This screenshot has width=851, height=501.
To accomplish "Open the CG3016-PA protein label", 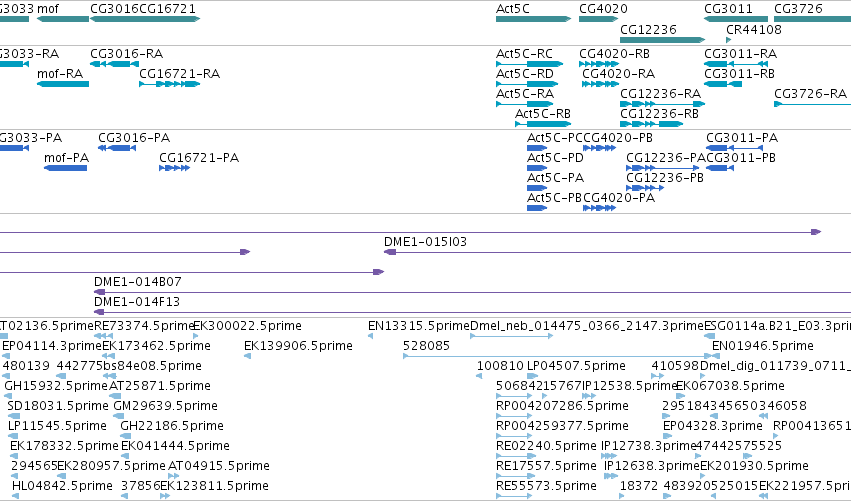I will click(134, 138).
